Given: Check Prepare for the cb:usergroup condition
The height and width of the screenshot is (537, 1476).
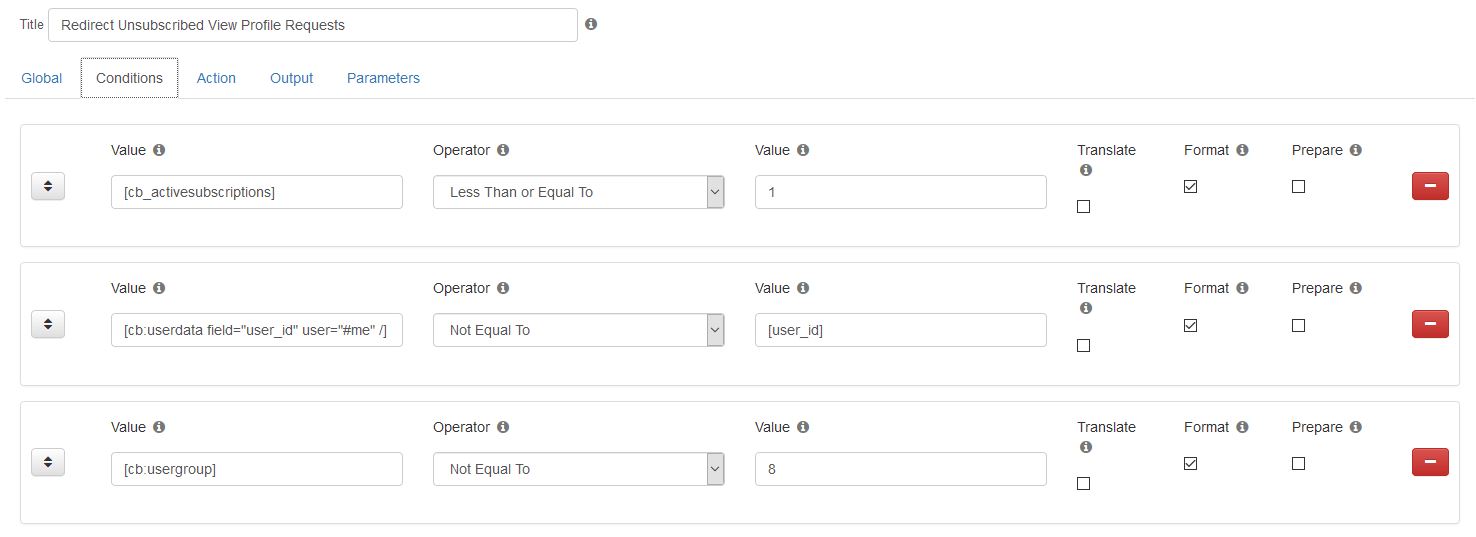Looking at the screenshot, I should [1298, 463].
